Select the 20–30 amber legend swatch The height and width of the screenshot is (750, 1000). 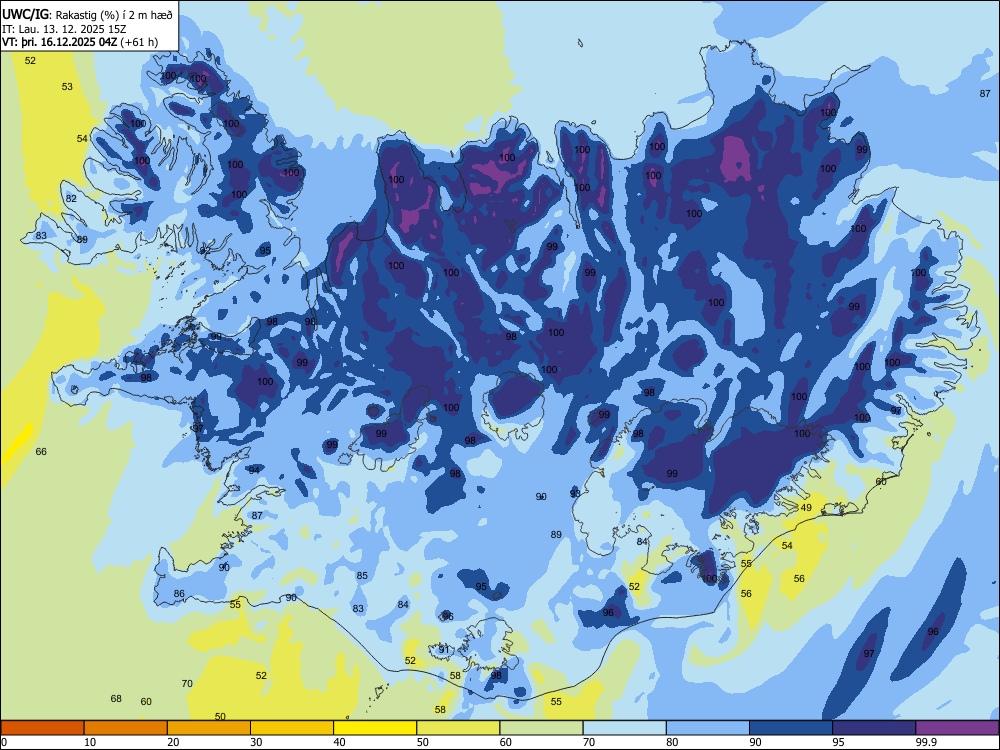209,728
